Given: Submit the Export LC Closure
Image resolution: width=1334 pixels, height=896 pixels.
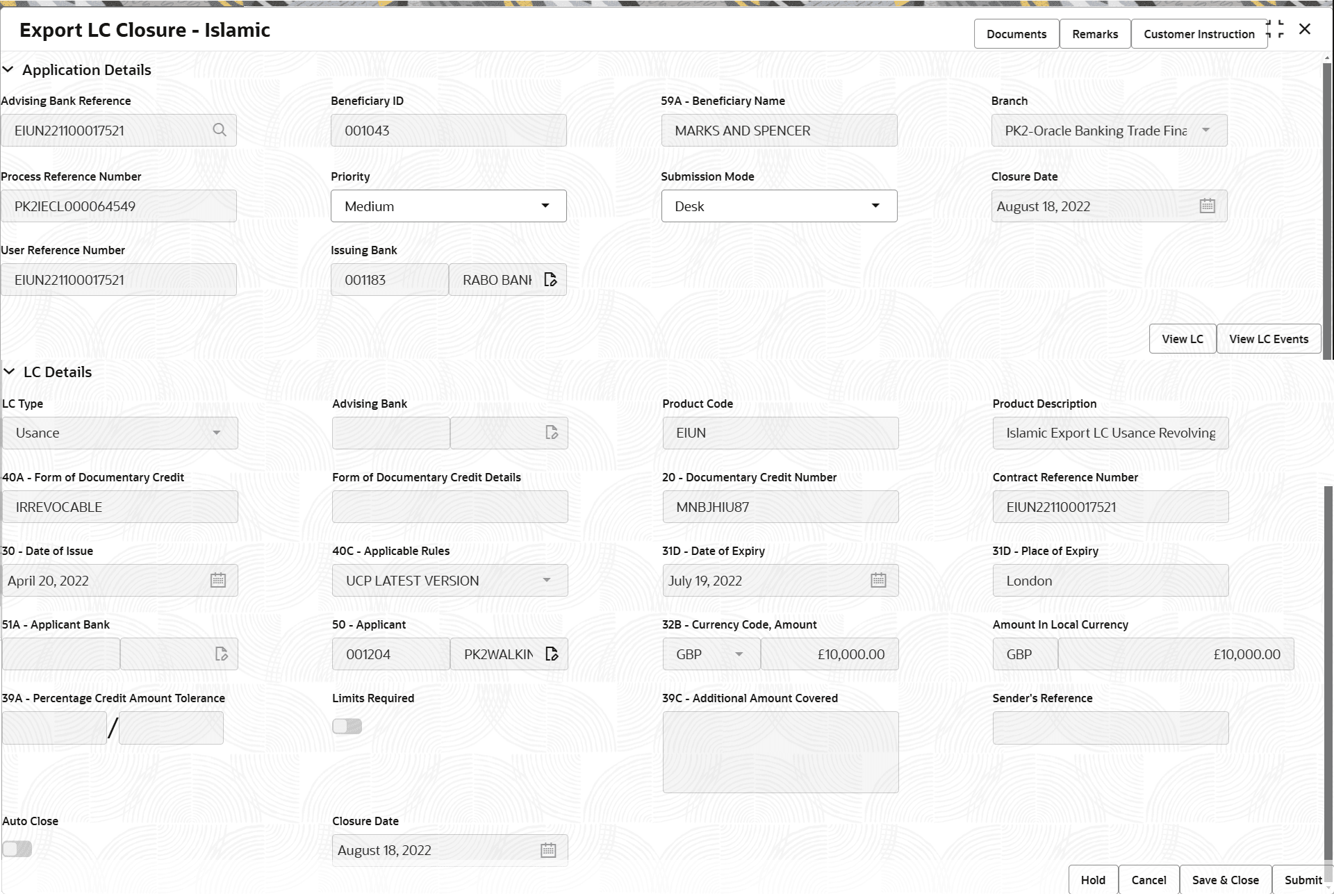Looking at the screenshot, I should click(x=1303, y=879).
